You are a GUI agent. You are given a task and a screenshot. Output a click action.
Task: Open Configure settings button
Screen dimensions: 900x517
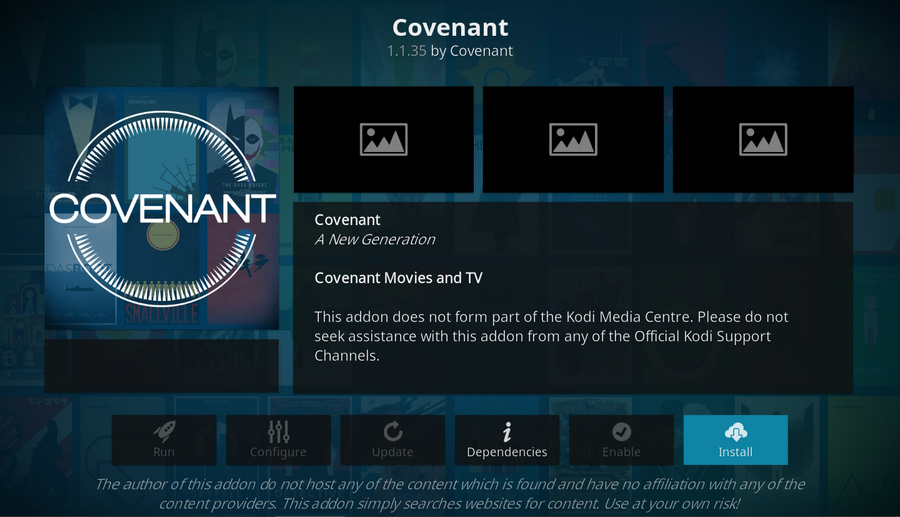[278, 440]
